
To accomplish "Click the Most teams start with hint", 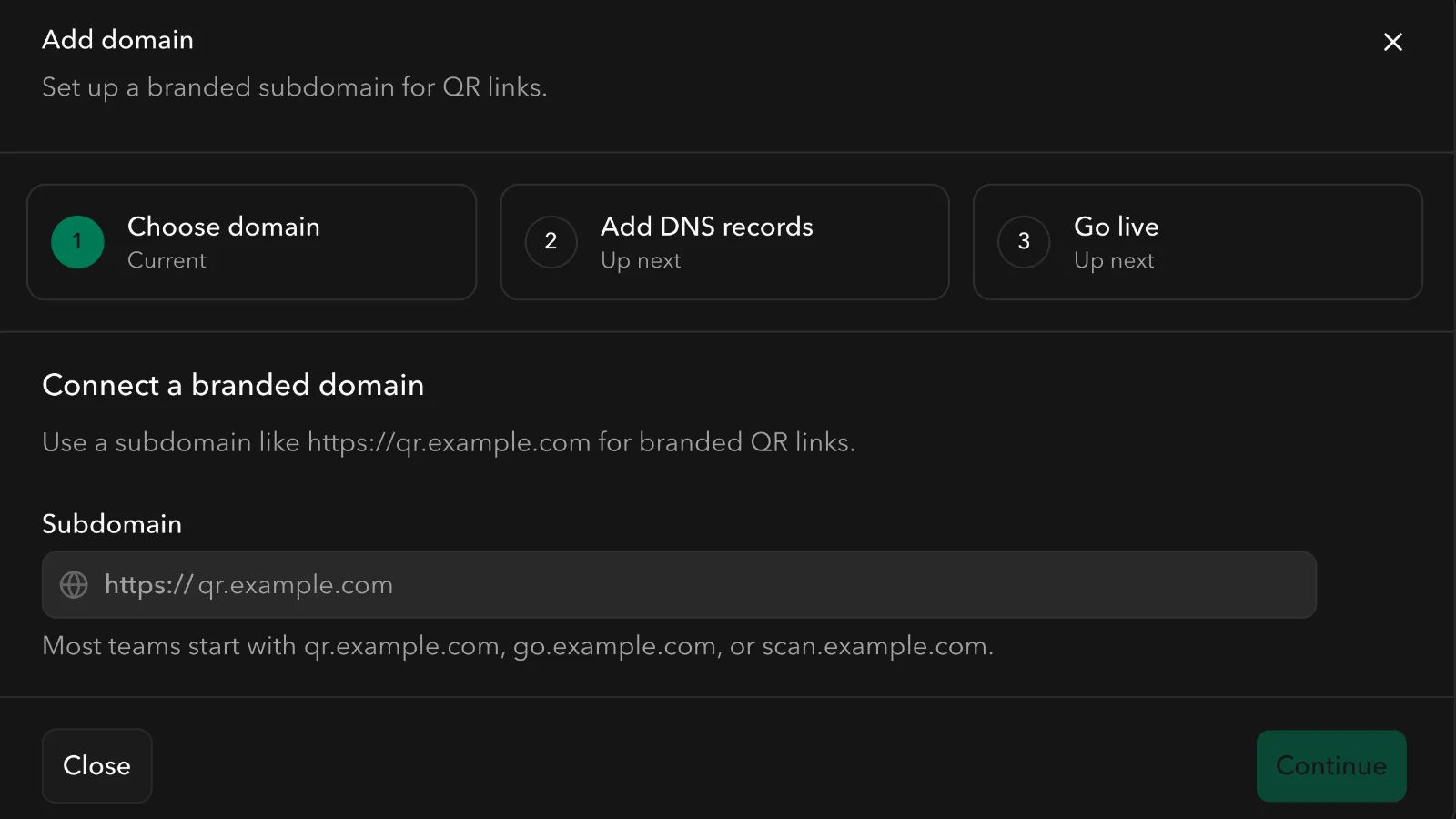I will [517, 646].
